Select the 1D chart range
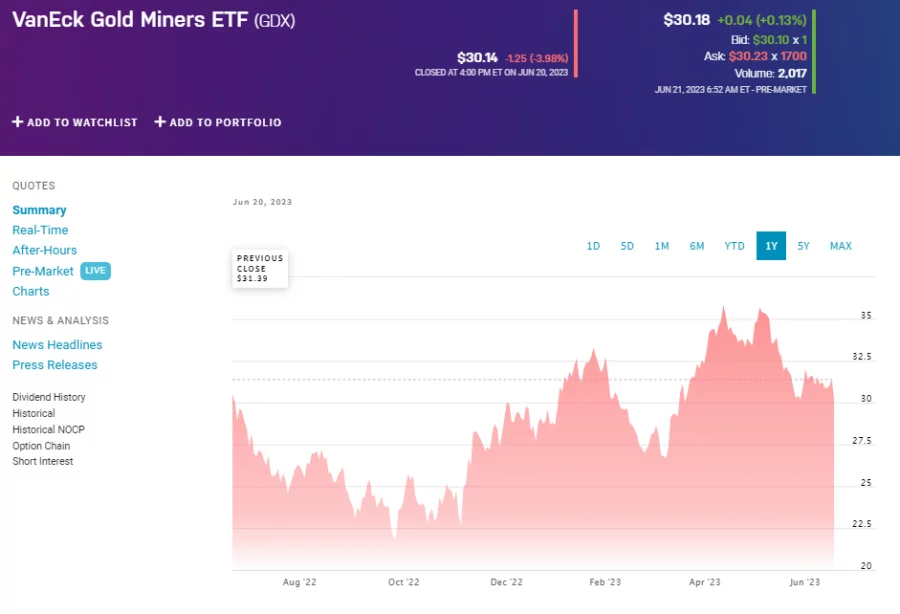The image size is (900, 614). point(593,246)
